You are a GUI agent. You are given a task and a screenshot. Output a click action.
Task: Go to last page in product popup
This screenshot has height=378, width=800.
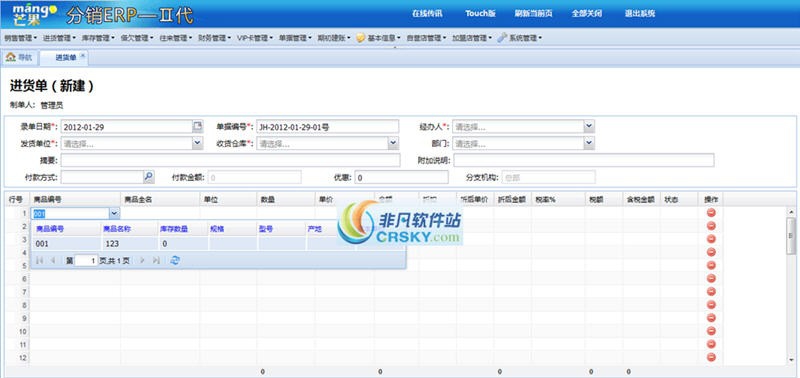coord(156,260)
